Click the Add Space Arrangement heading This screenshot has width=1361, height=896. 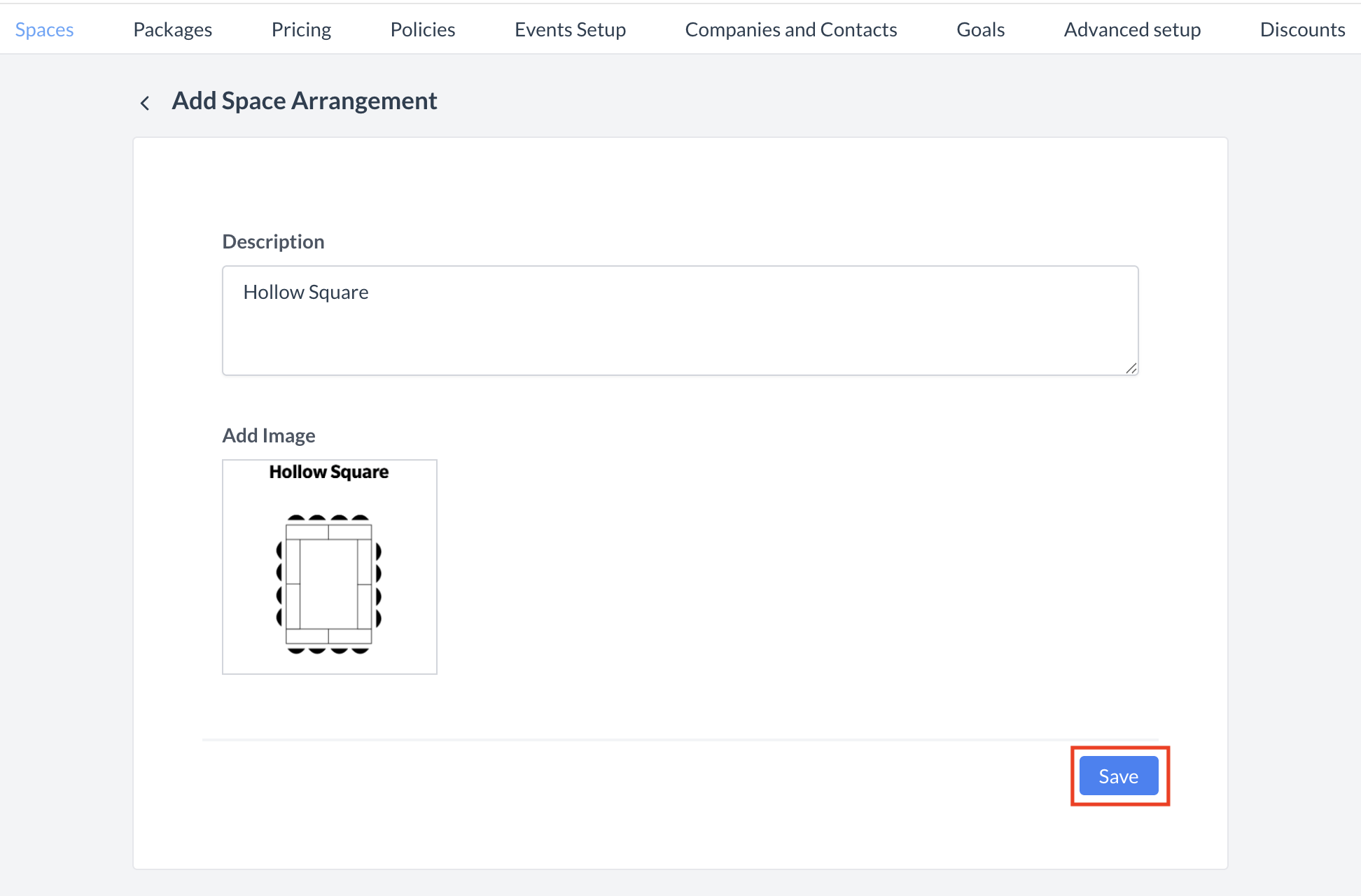(x=305, y=100)
